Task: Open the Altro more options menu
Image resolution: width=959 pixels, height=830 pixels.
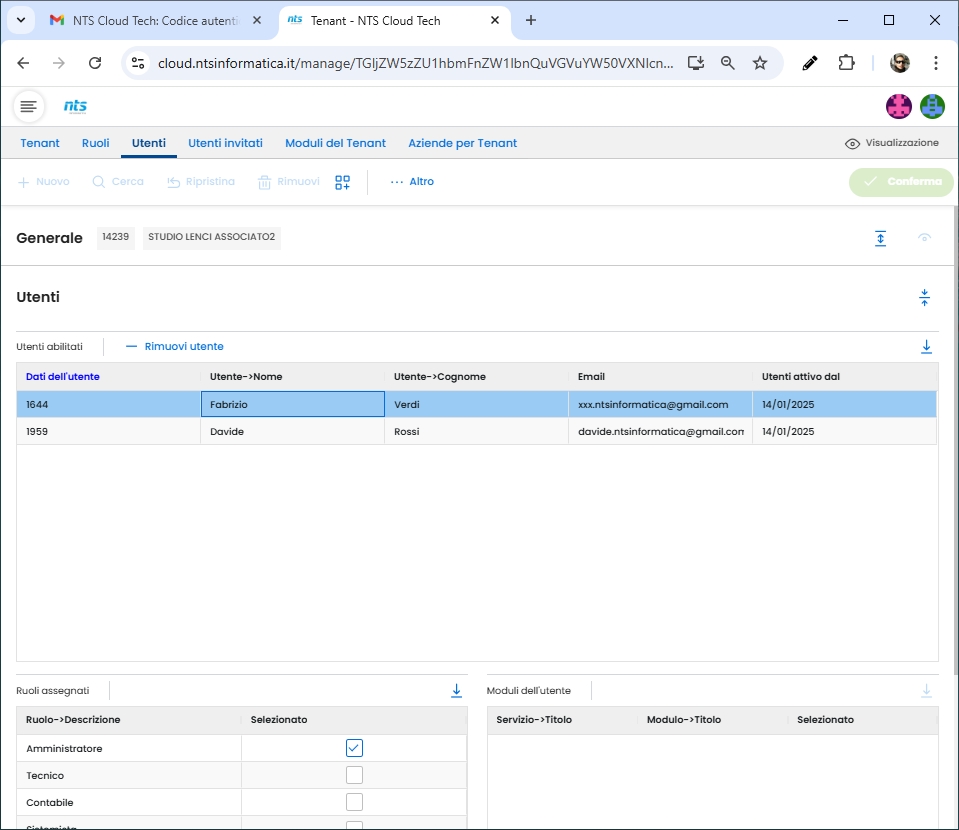Action: pyautogui.click(x=412, y=182)
